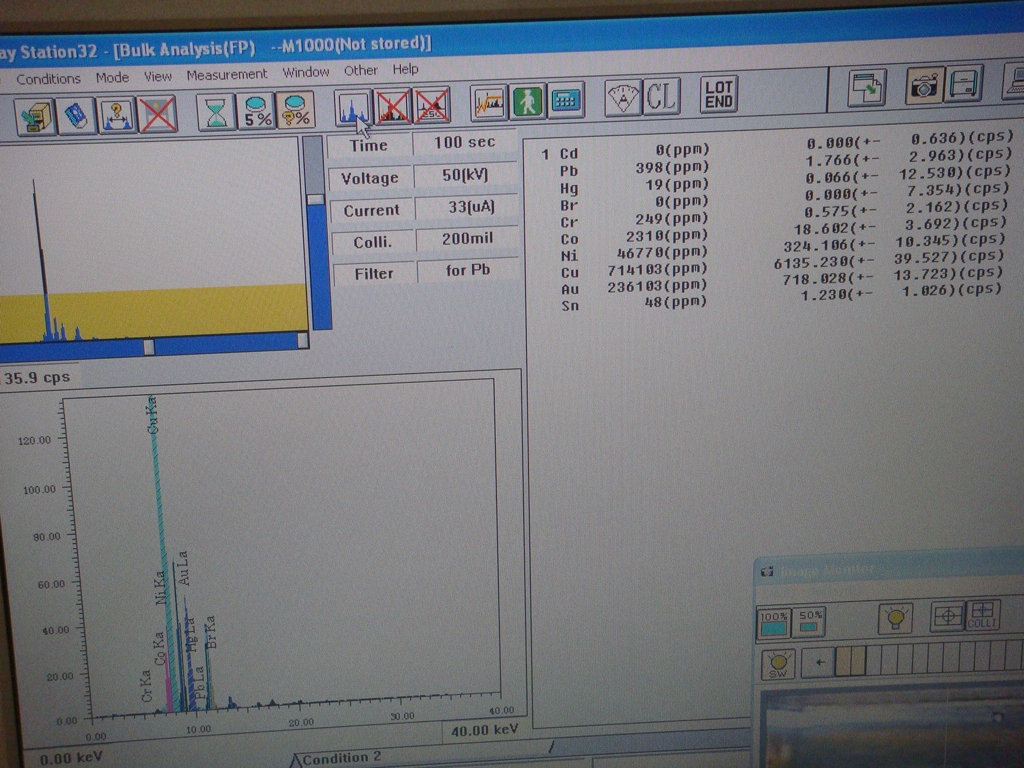Click the LOT END button

tap(718, 95)
